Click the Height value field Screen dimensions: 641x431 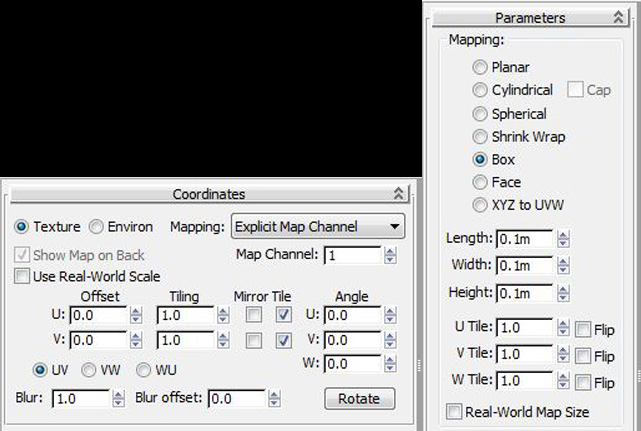(x=524, y=293)
